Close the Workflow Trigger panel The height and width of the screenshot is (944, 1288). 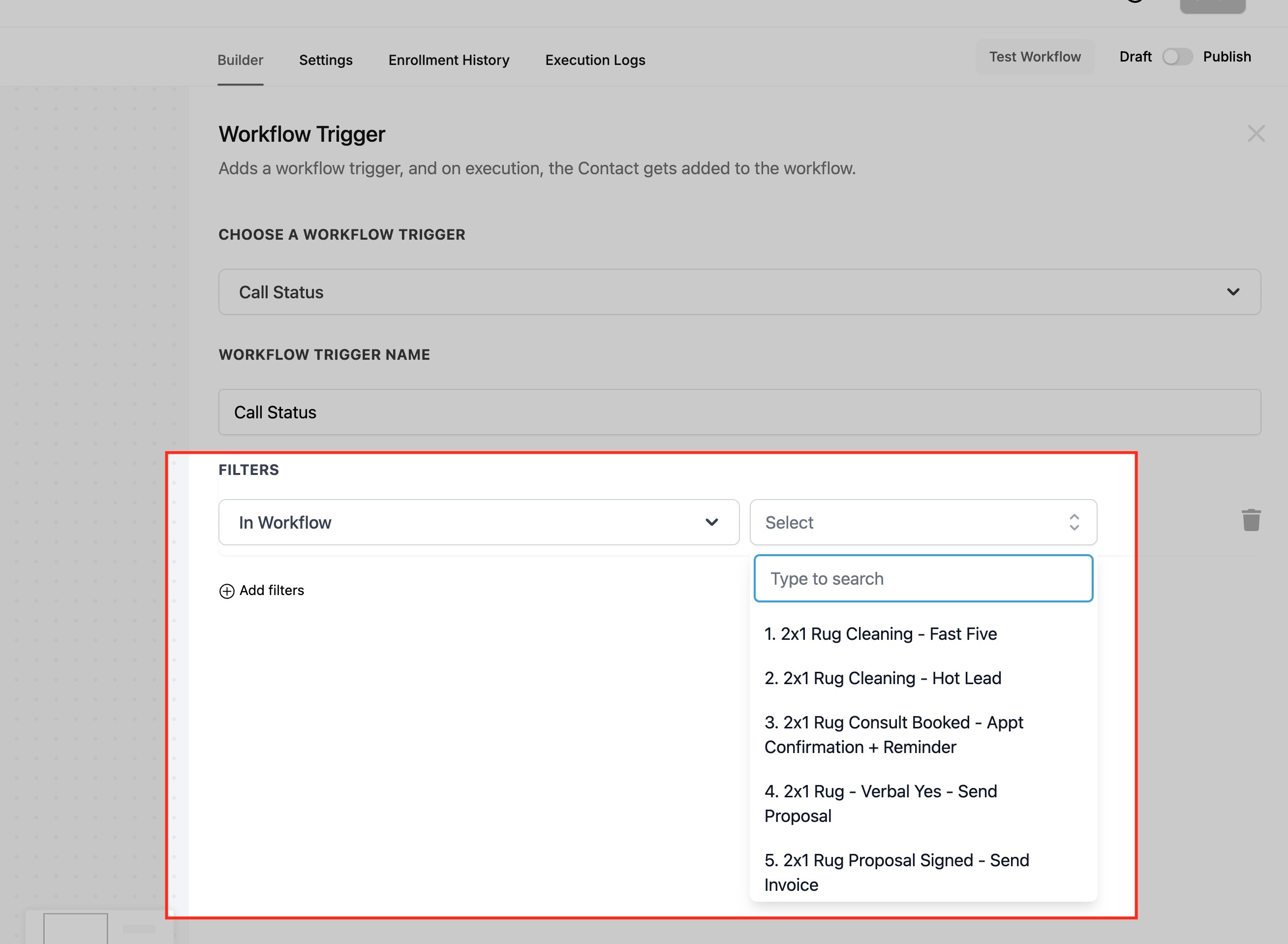click(x=1256, y=134)
